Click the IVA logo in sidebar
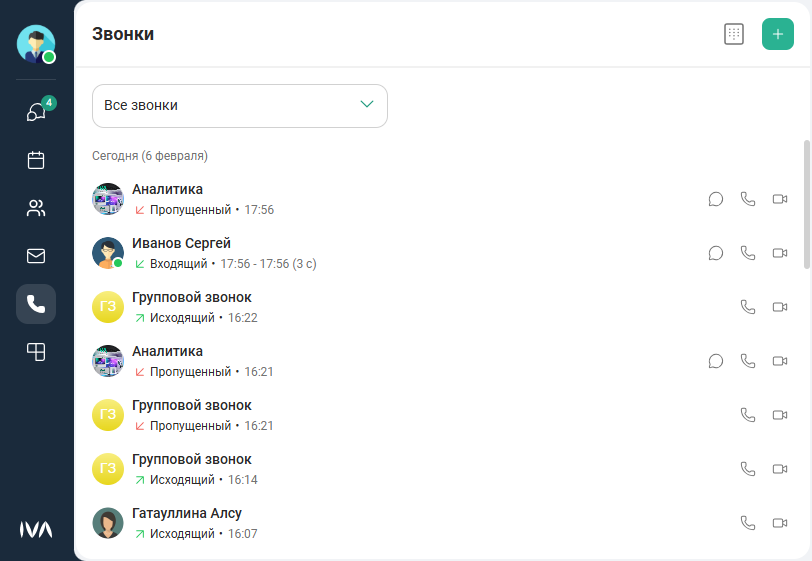 36,529
